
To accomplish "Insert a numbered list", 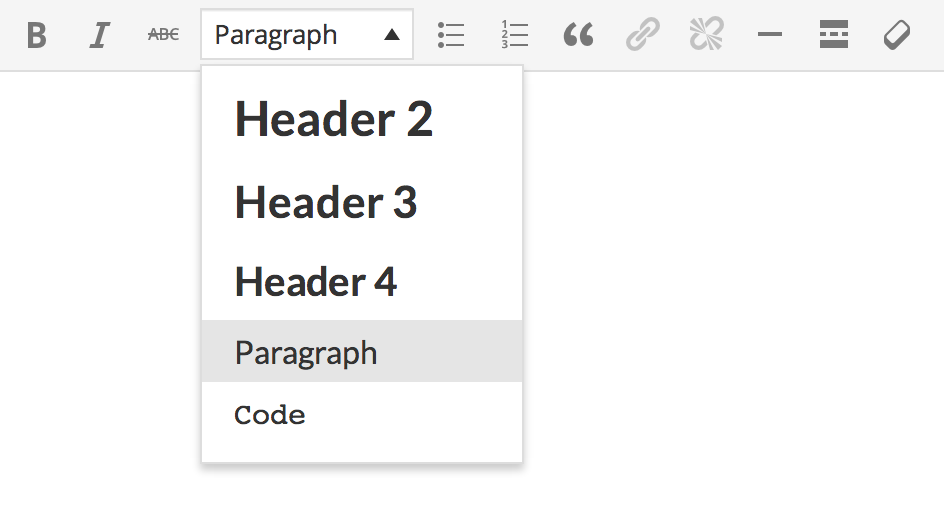I will [514, 35].
